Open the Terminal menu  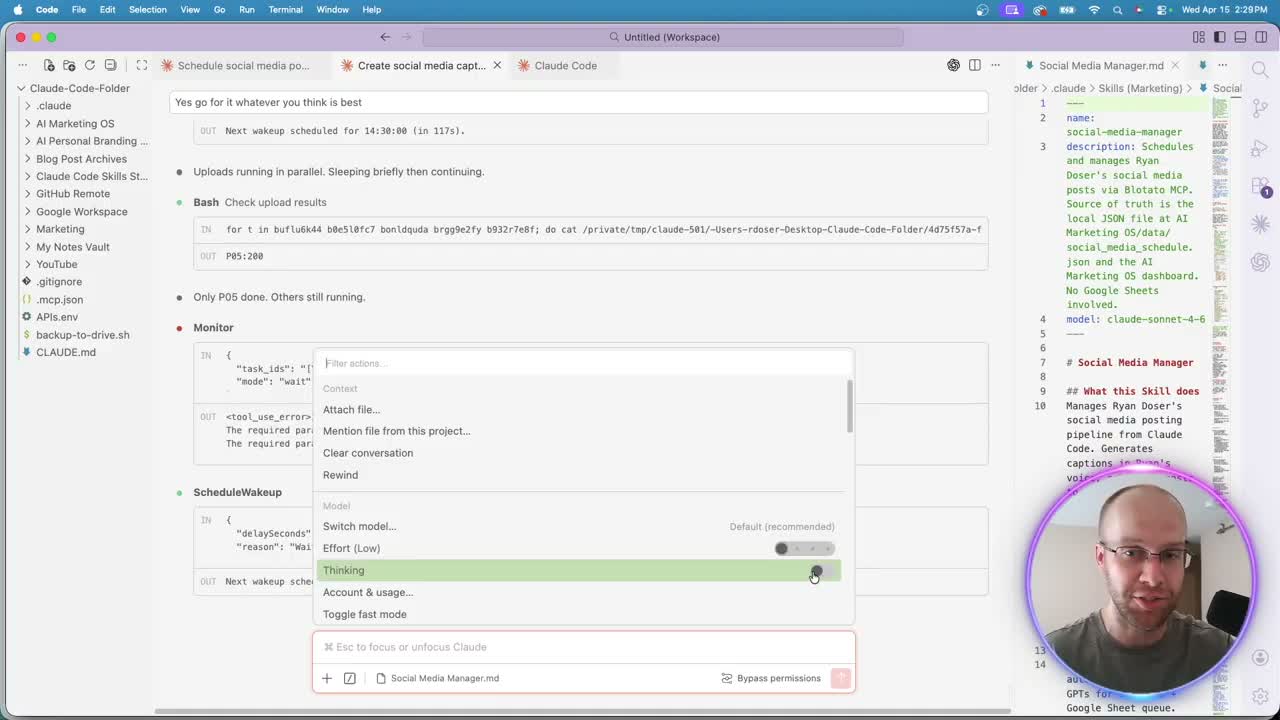coord(285,9)
